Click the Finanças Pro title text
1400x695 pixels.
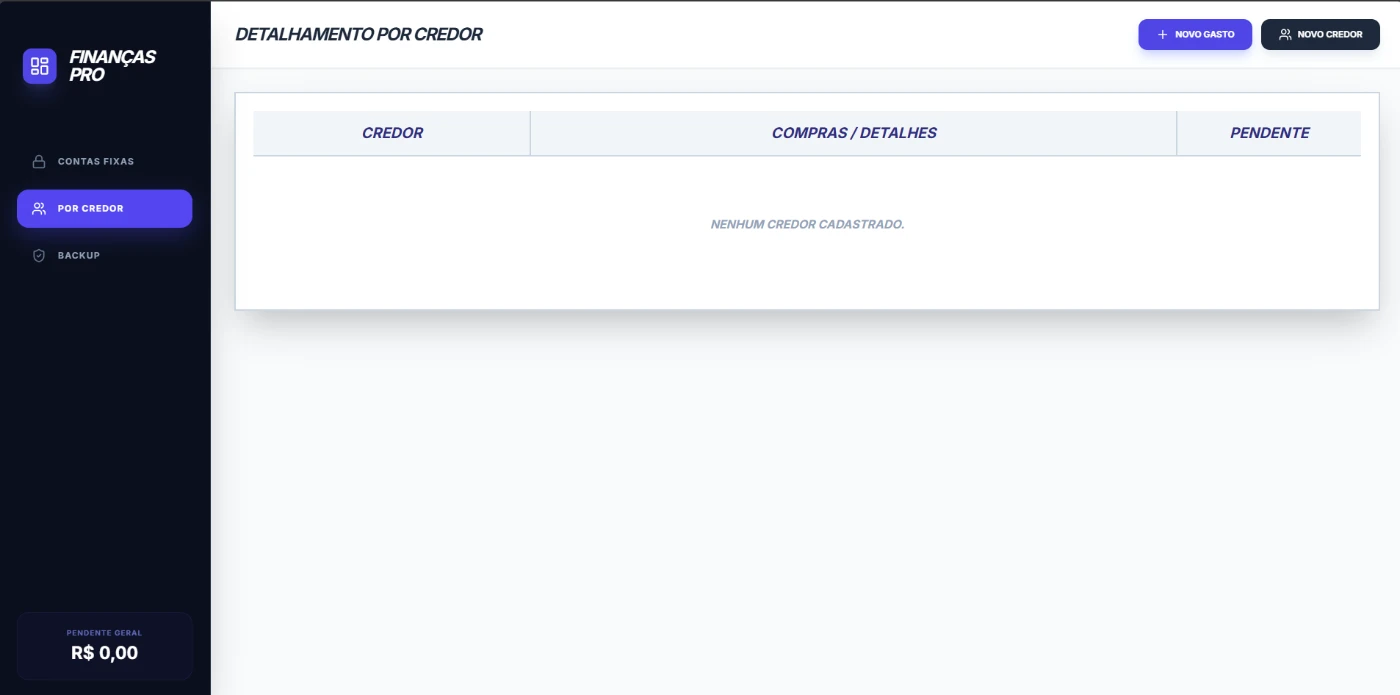[112, 66]
